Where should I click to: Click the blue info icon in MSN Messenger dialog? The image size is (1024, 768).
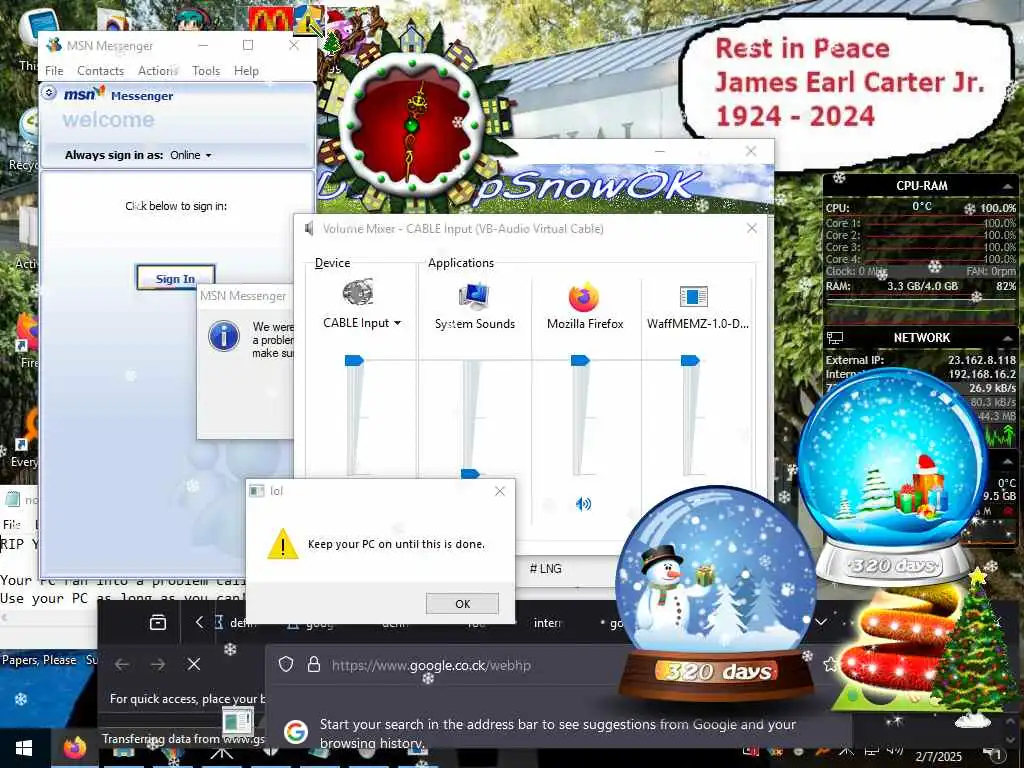[224, 336]
